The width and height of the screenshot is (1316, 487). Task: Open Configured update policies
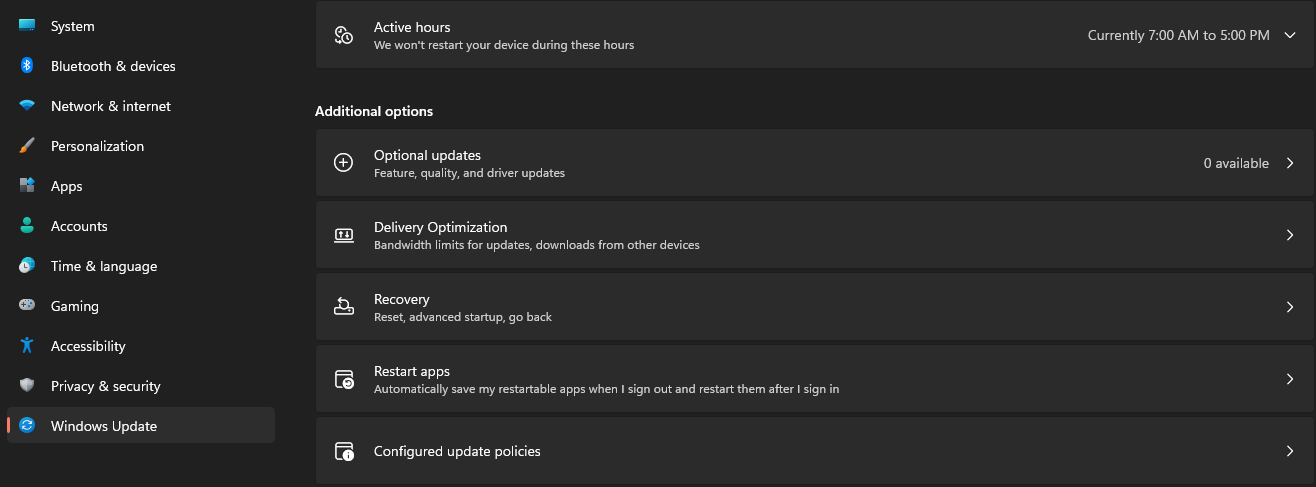[x=457, y=451]
